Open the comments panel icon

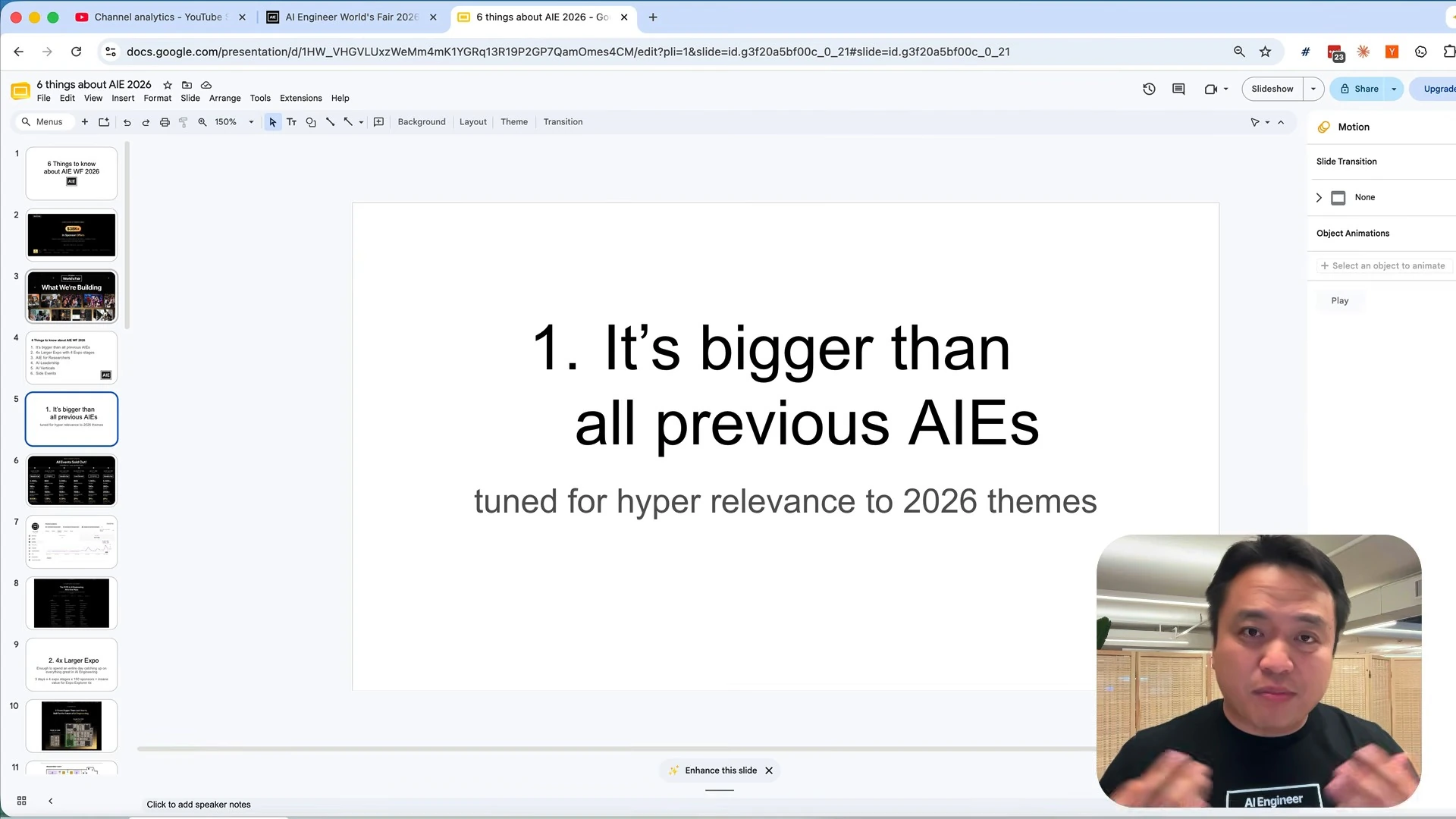1178,89
